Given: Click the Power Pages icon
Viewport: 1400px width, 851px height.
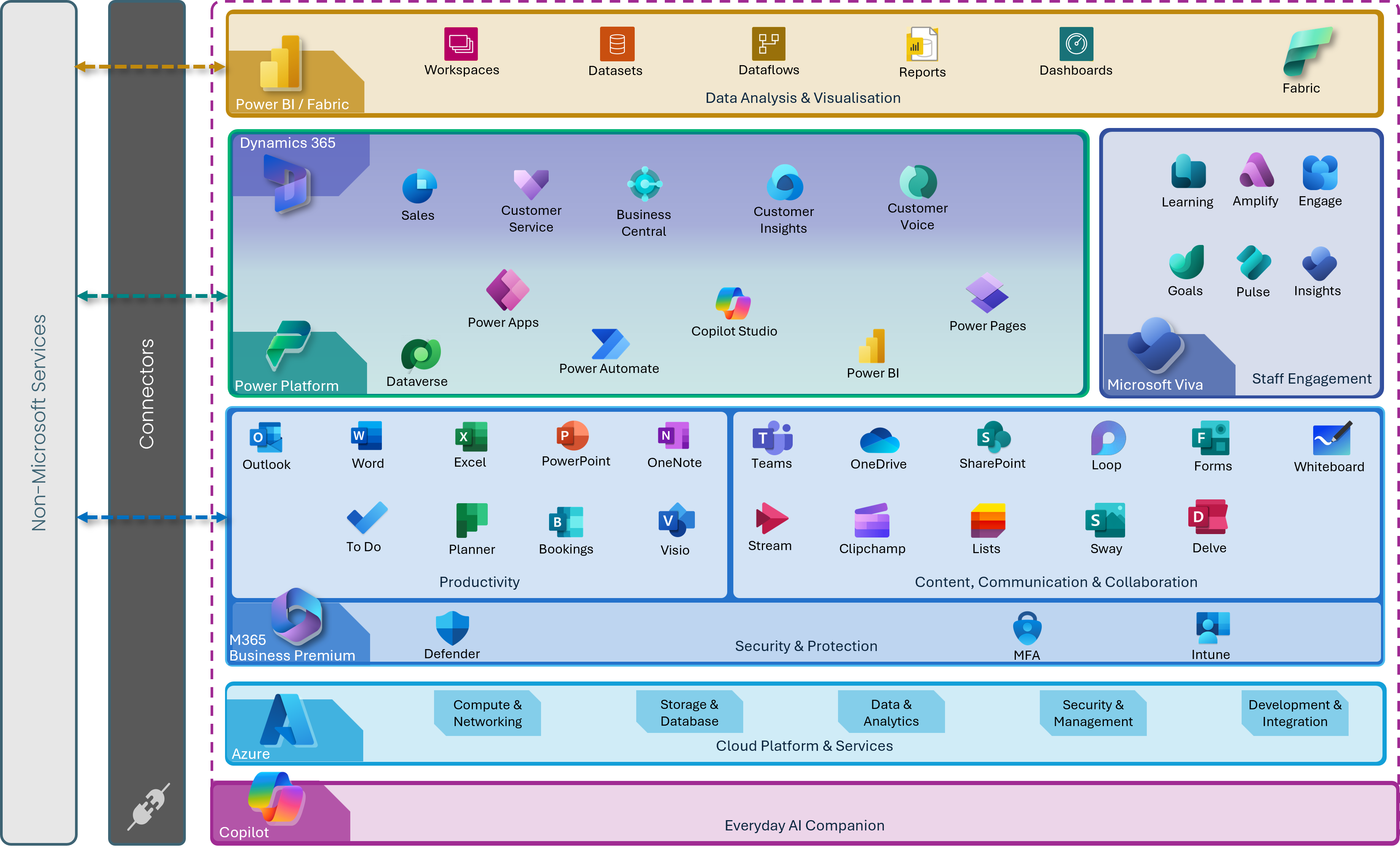Looking at the screenshot, I should tap(987, 293).
